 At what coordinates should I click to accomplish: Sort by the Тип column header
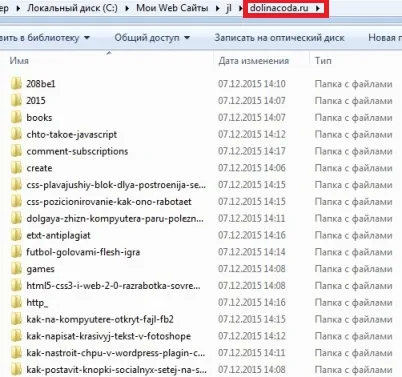coord(323,61)
